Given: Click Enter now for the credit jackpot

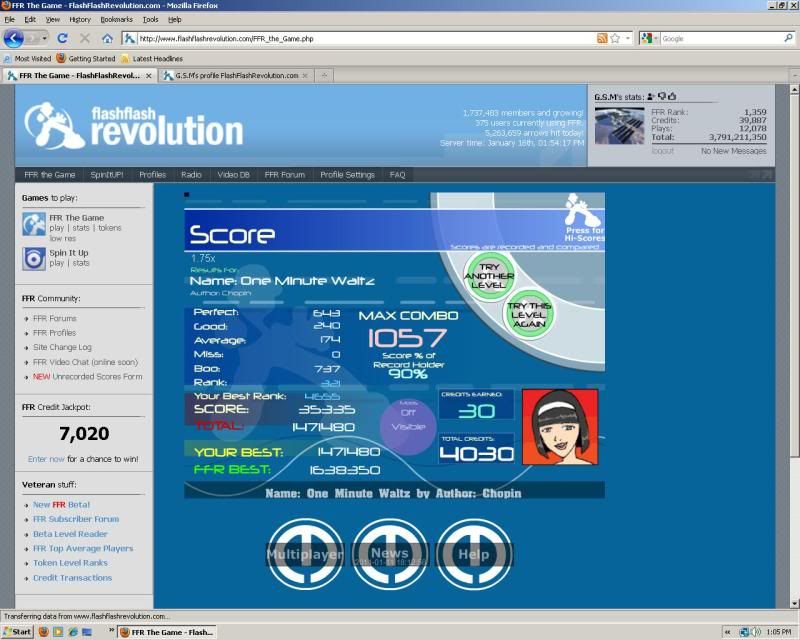Looking at the screenshot, I should (x=46, y=459).
